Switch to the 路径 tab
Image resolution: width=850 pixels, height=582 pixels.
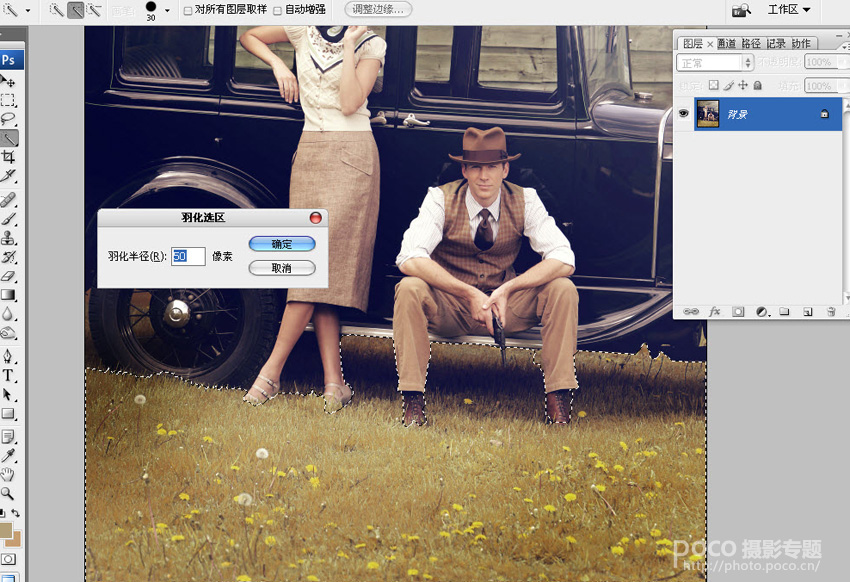pos(751,43)
